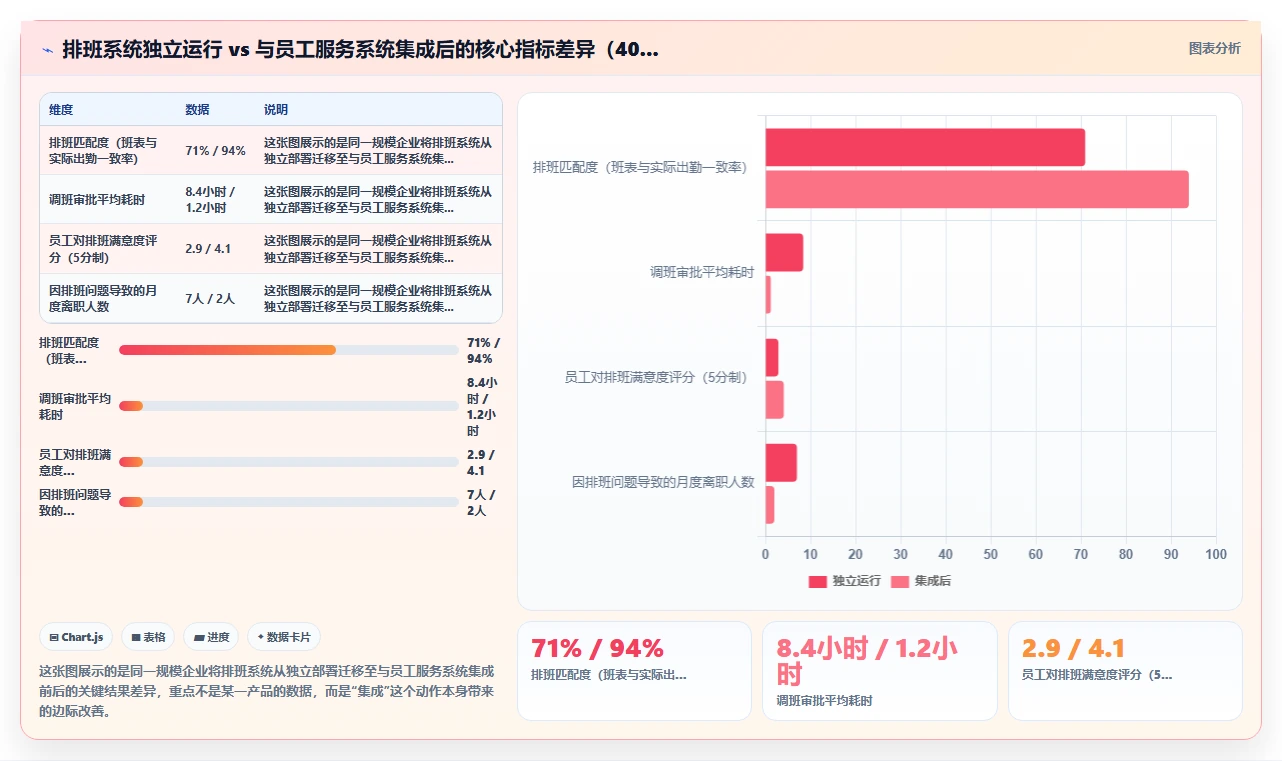Select the 进度 tag chip
Screen dimensions: 1282x761
[211, 637]
